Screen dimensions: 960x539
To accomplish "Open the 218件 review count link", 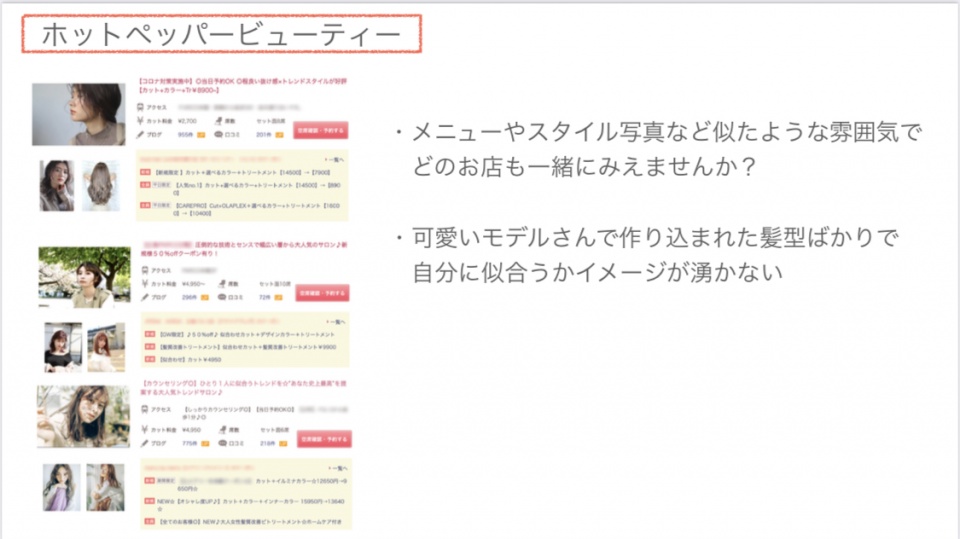I will click(268, 443).
